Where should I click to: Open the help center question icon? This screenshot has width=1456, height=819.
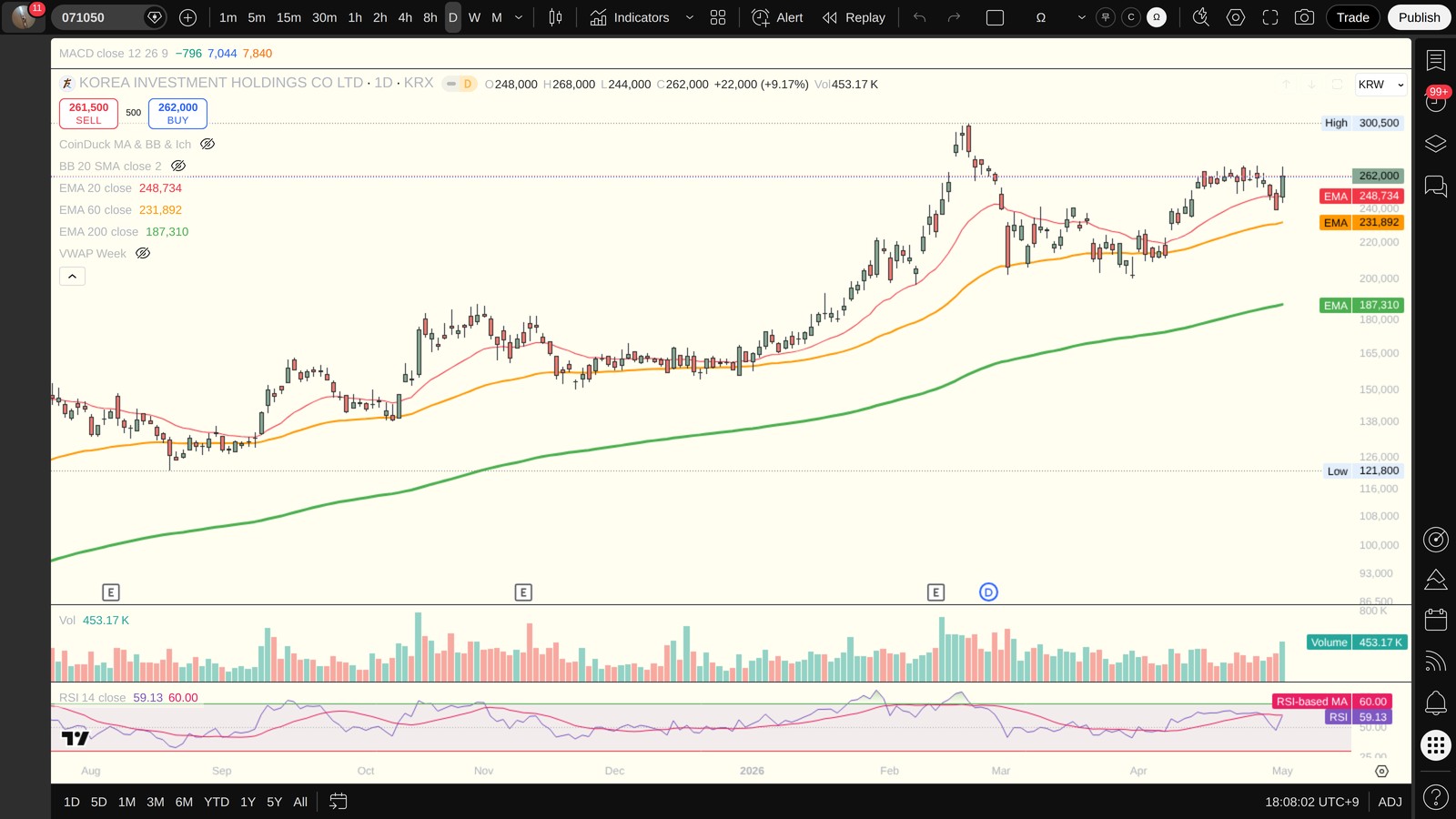click(1436, 798)
